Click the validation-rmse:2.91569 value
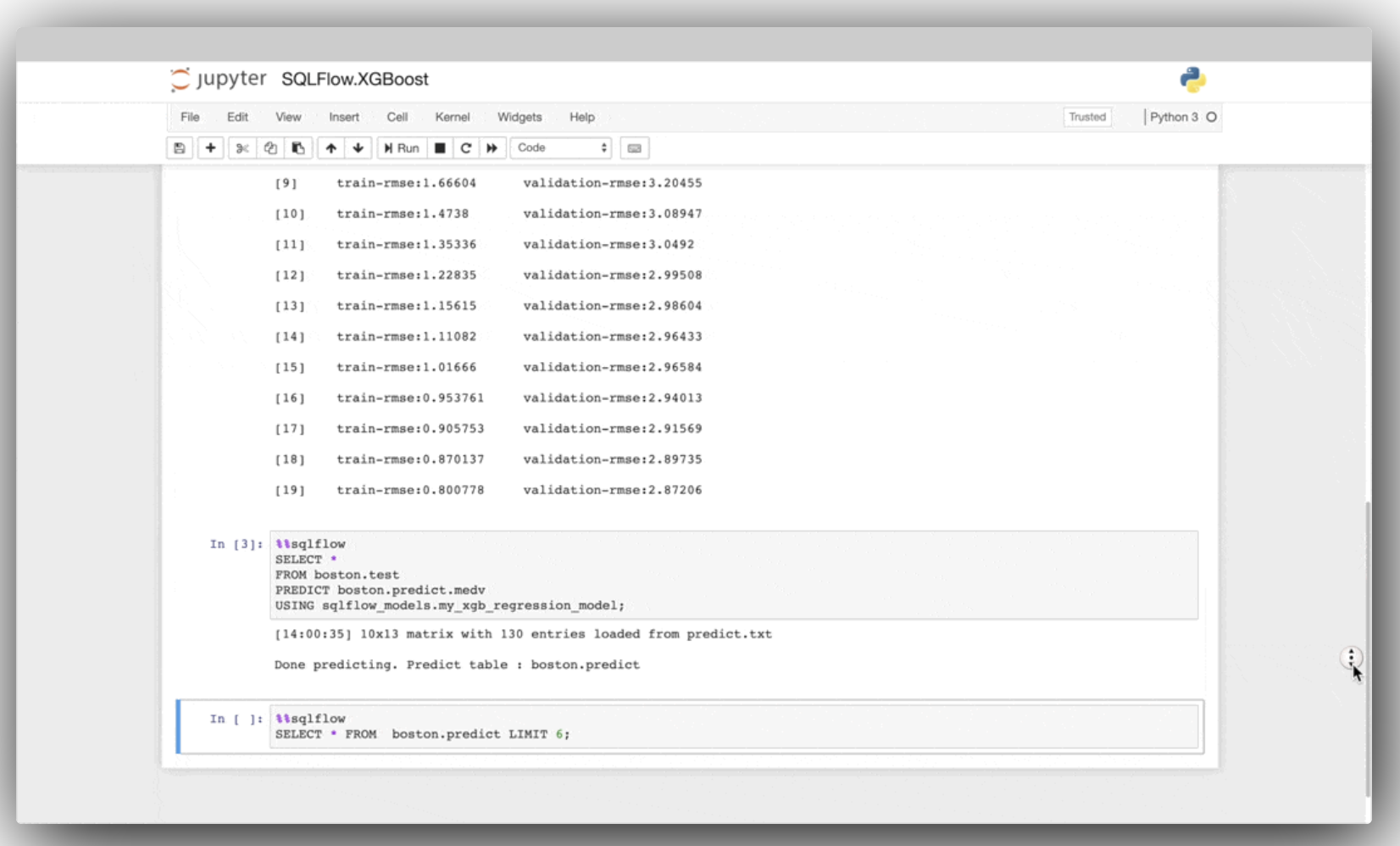The image size is (1400, 846). tap(613, 429)
